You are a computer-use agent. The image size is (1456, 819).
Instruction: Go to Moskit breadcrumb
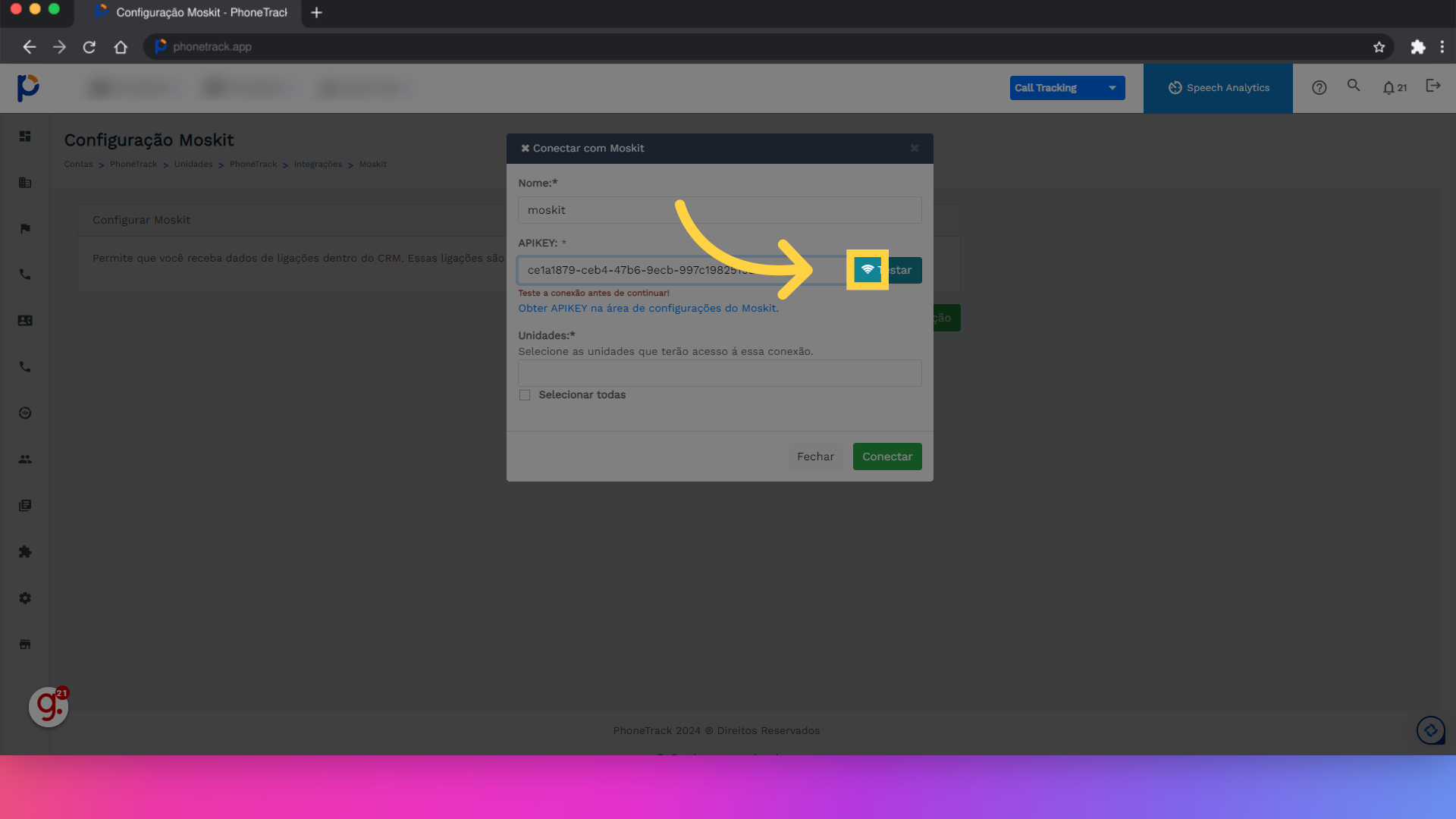coord(373,165)
